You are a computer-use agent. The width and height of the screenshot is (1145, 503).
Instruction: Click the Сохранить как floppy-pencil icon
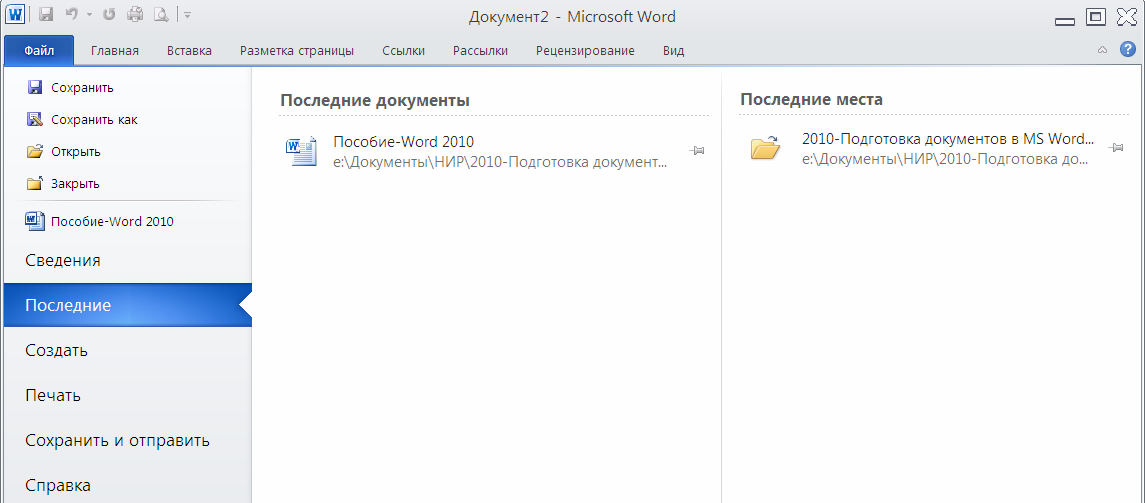point(34,119)
